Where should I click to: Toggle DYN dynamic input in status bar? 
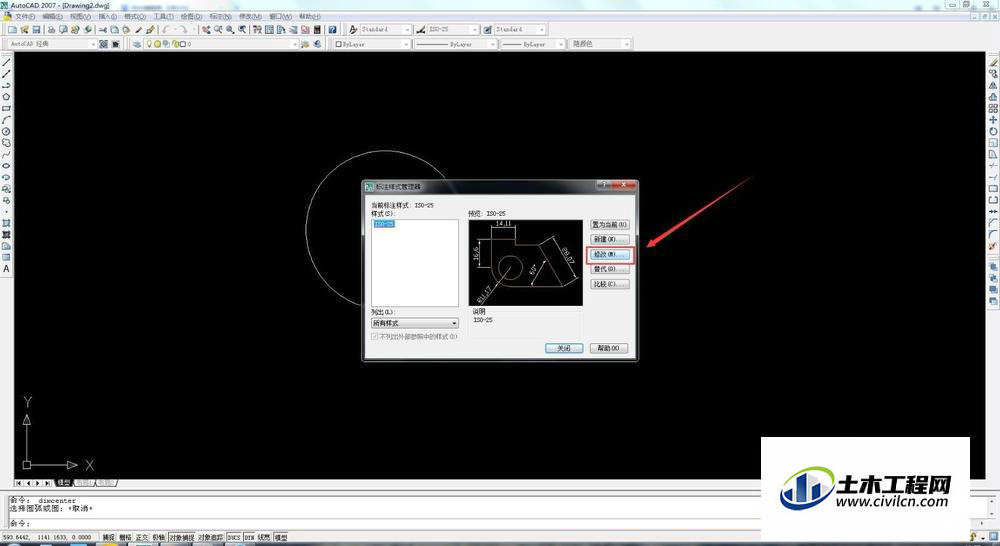click(x=249, y=538)
